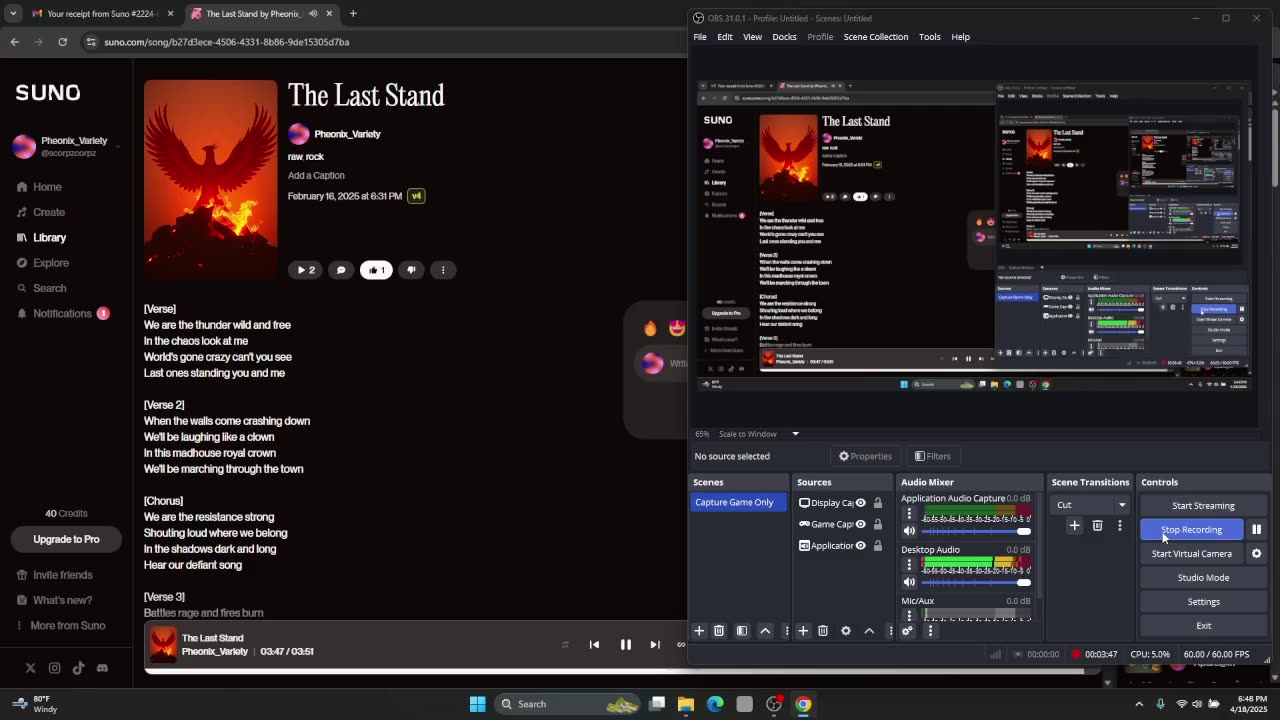This screenshot has height=720, width=1280.
Task: Add a scene transition with plus icon
Action: [1074, 525]
